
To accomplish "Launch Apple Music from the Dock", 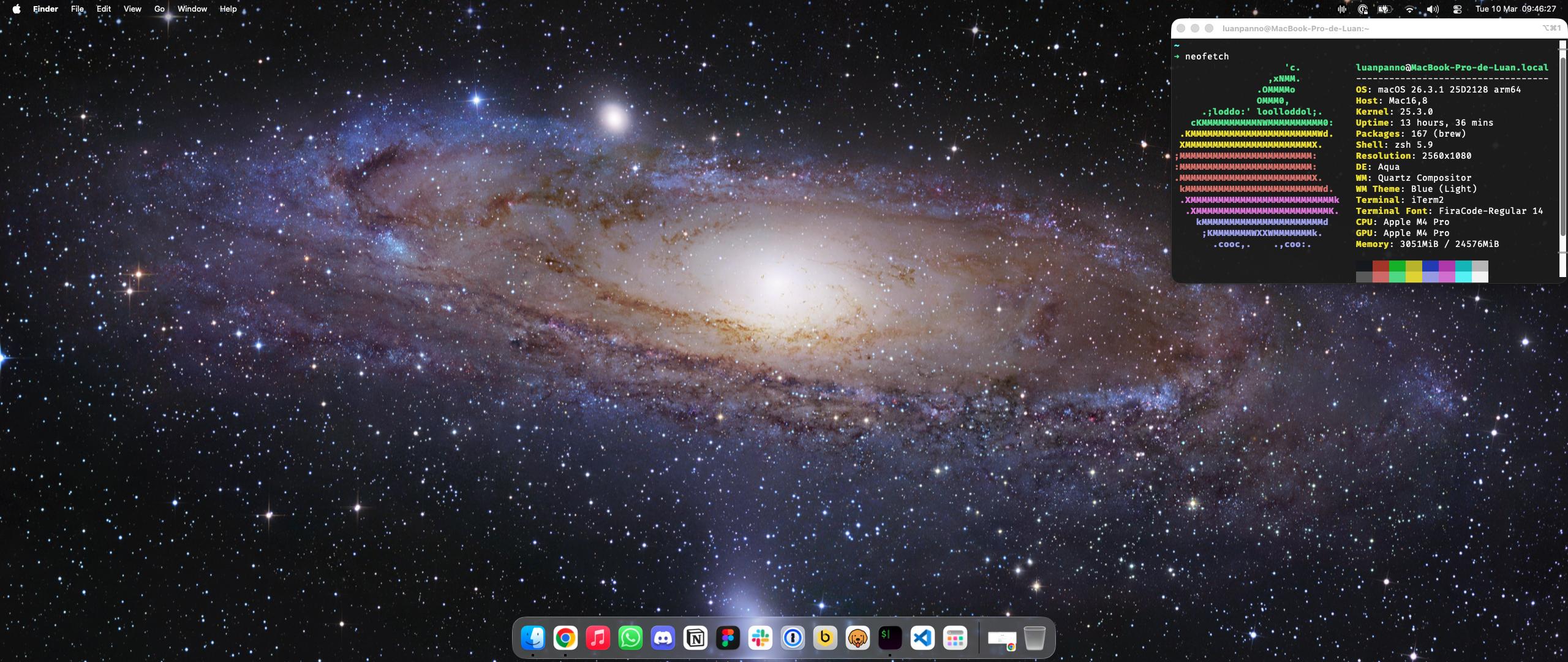I will pyautogui.click(x=598, y=638).
